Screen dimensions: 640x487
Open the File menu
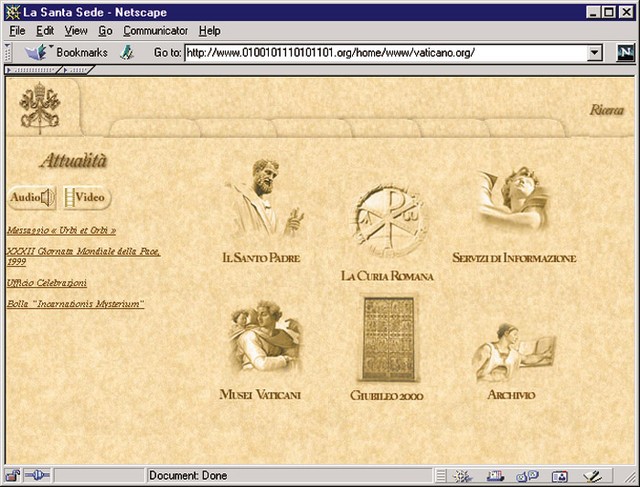pyautogui.click(x=17, y=31)
